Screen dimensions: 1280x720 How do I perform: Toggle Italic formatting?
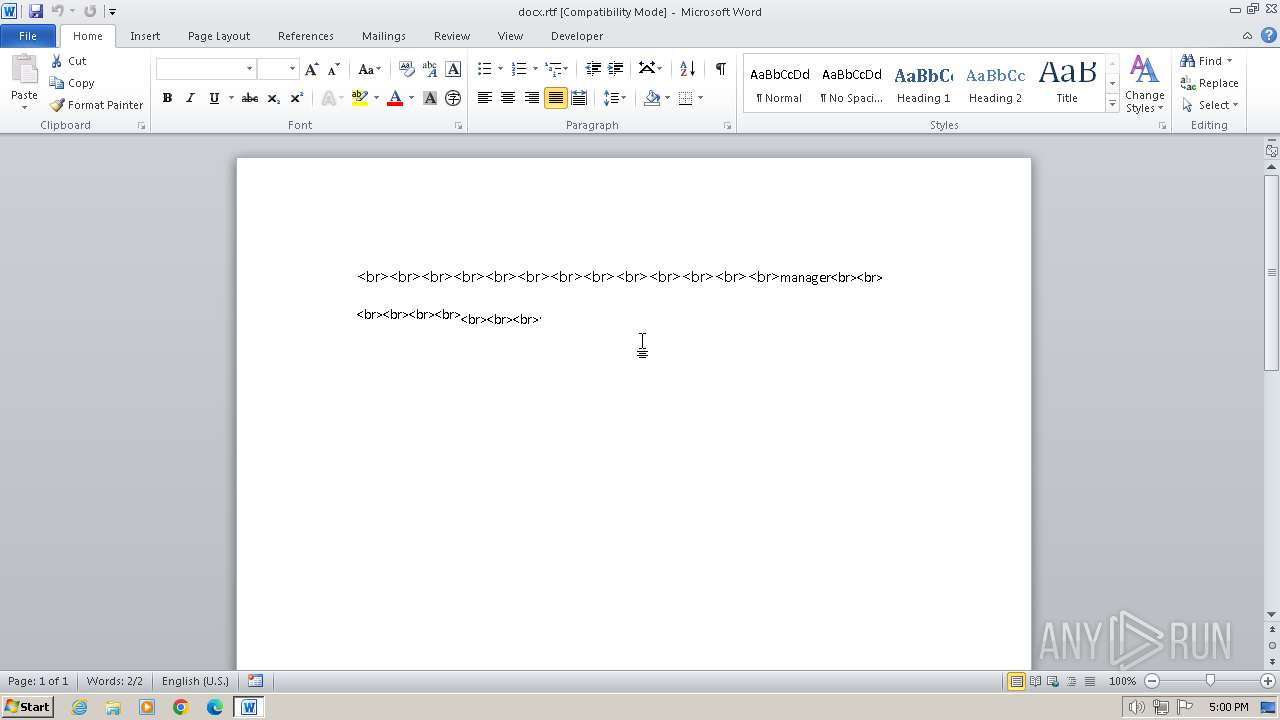coord(190,98)
